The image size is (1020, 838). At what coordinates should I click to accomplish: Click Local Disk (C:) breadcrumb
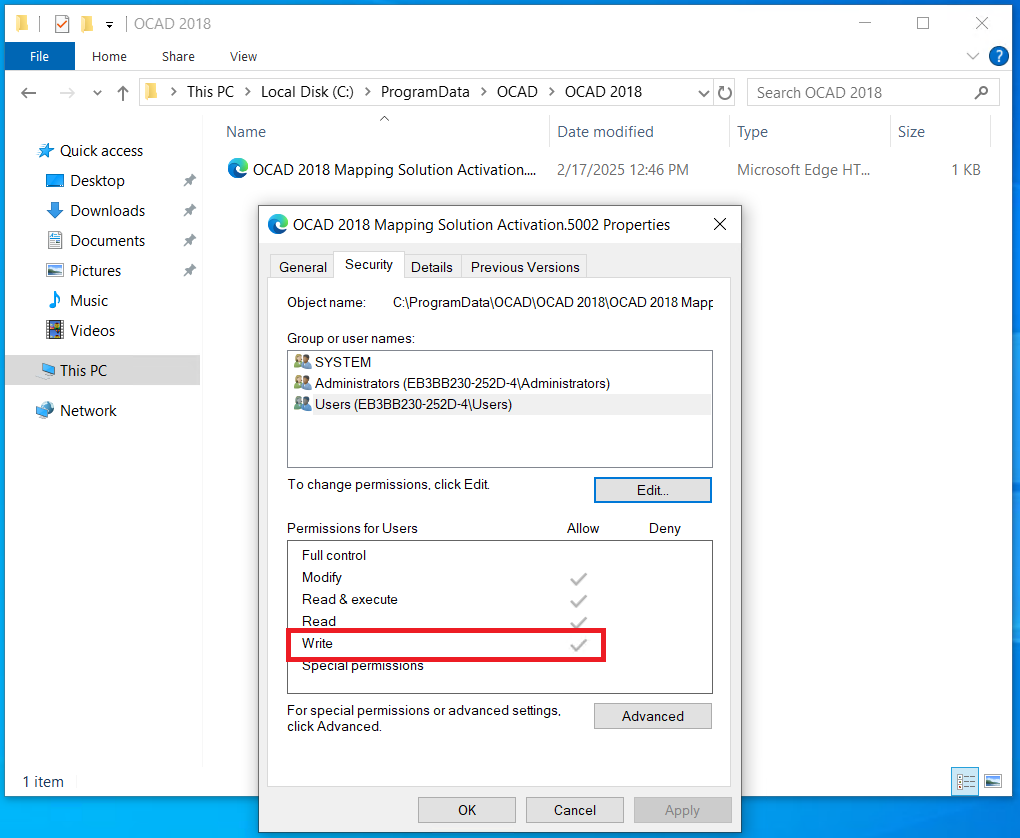pyautogui.click(x=307, y=92)
